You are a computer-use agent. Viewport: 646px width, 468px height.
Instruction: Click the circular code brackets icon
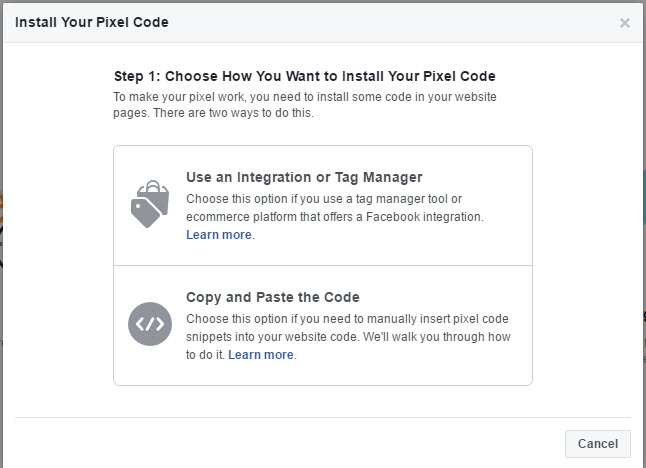[150, 324]
